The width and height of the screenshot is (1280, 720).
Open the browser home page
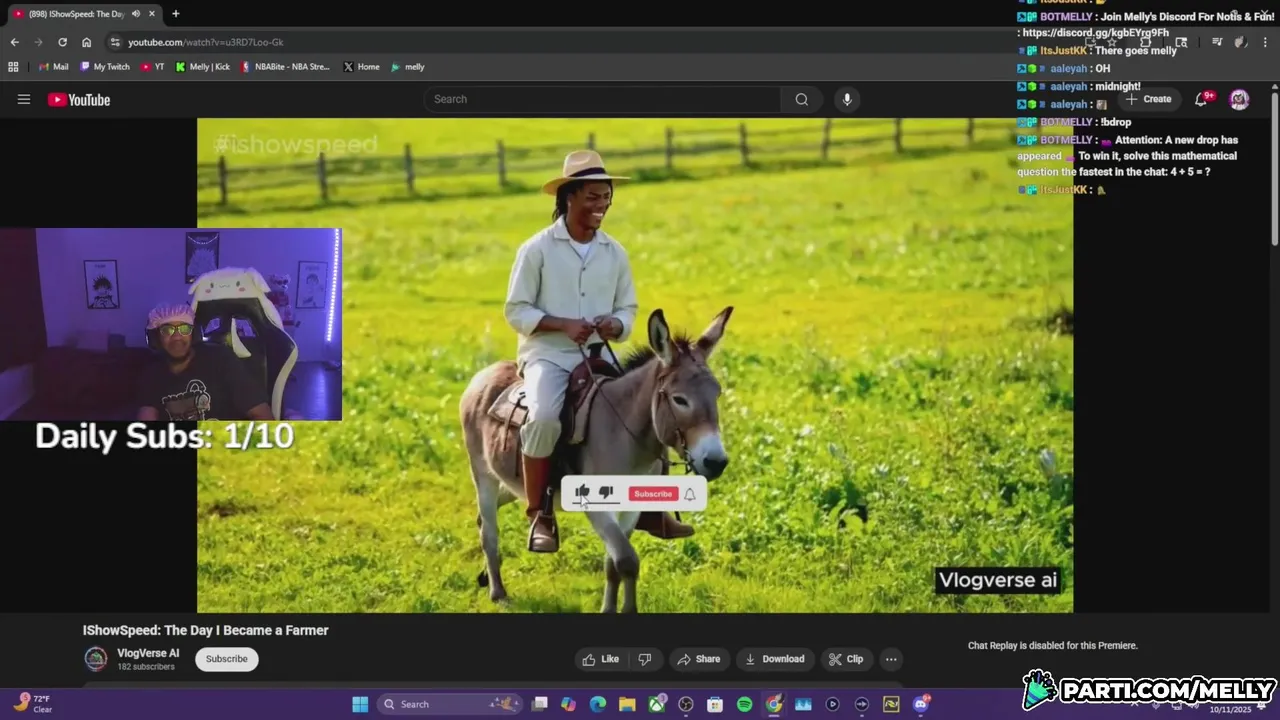86,42
